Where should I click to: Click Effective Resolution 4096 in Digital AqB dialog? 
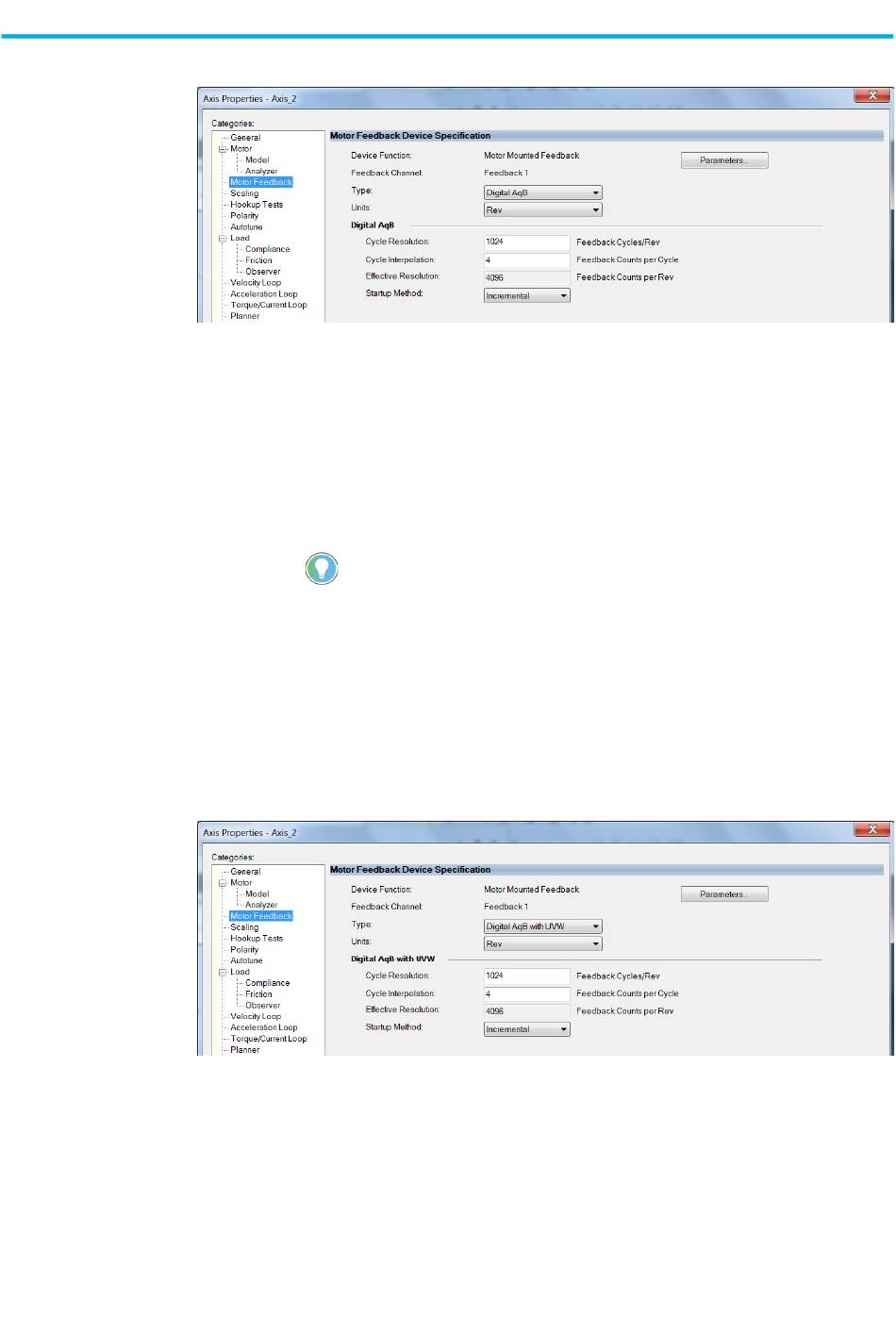click(x=526, y=277)
